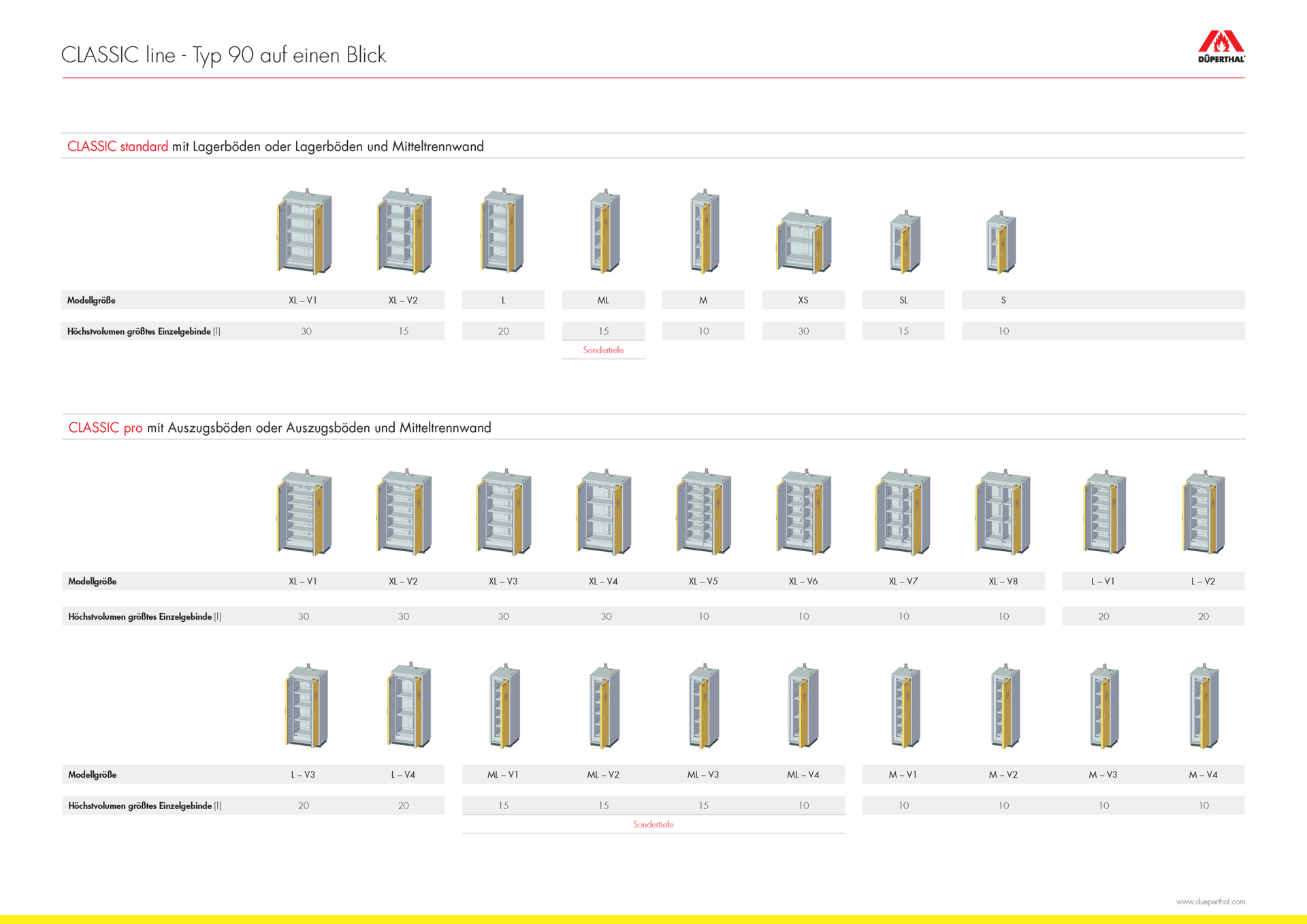Click the 'M – V4' model label

tap(1203, 775)
